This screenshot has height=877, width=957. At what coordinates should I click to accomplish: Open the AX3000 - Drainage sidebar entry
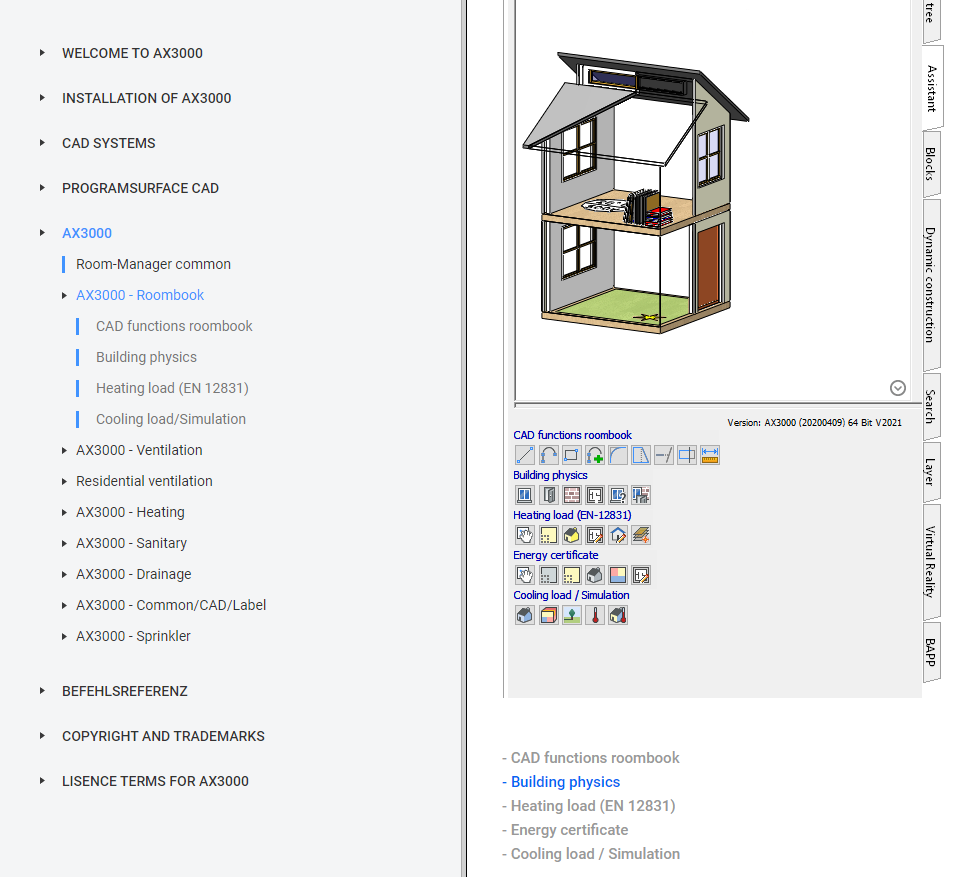point(134,574)
